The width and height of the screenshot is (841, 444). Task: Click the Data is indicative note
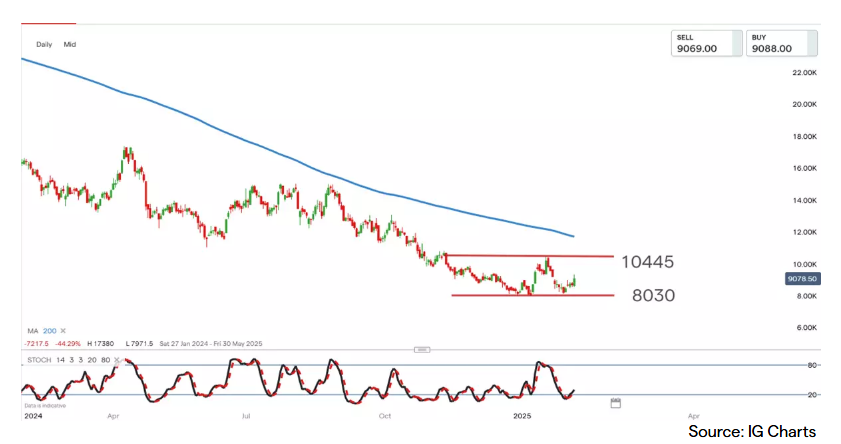(x=45, y=406)
